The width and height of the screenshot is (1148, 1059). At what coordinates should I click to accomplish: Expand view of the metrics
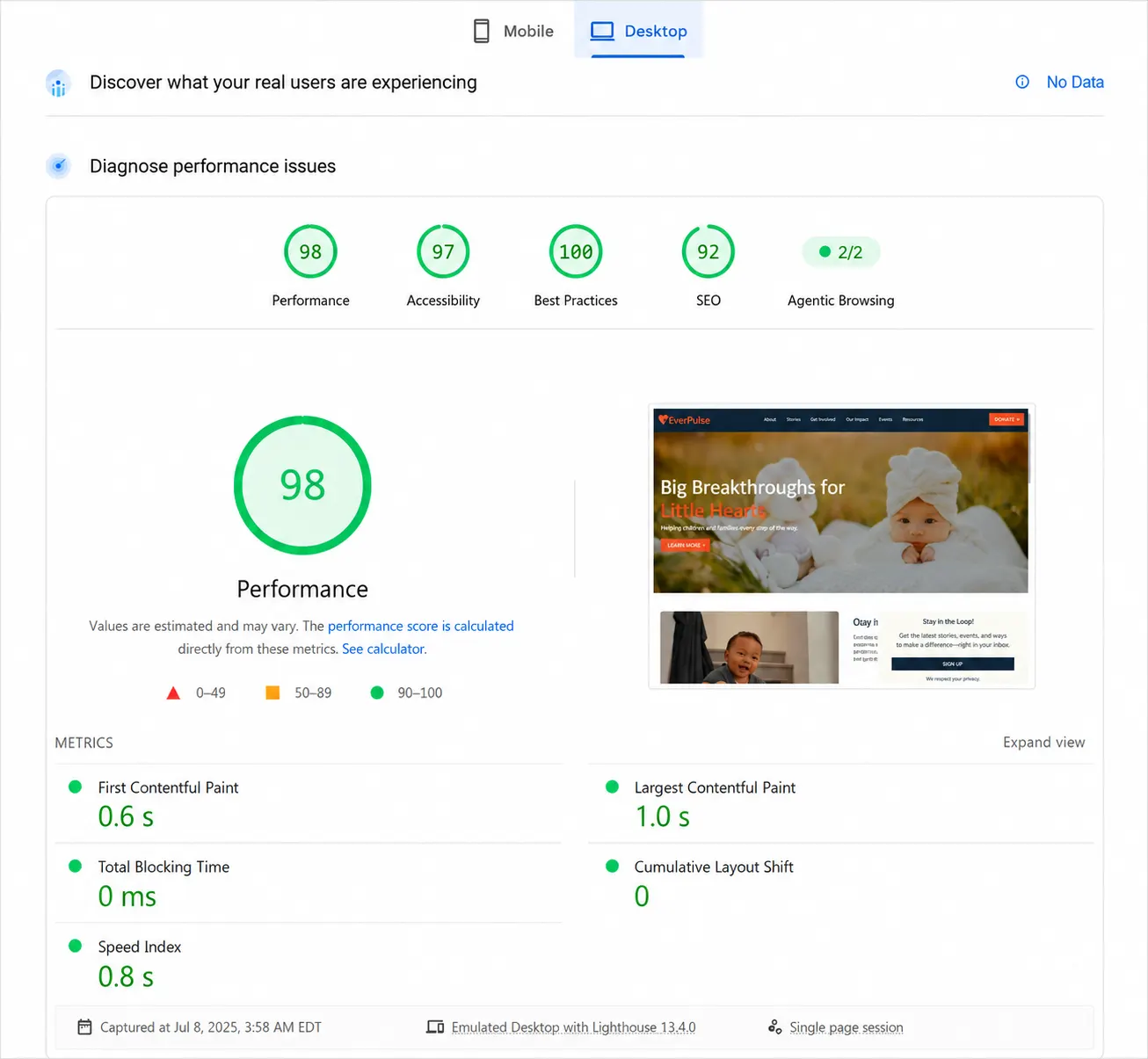click(1043, 743)
